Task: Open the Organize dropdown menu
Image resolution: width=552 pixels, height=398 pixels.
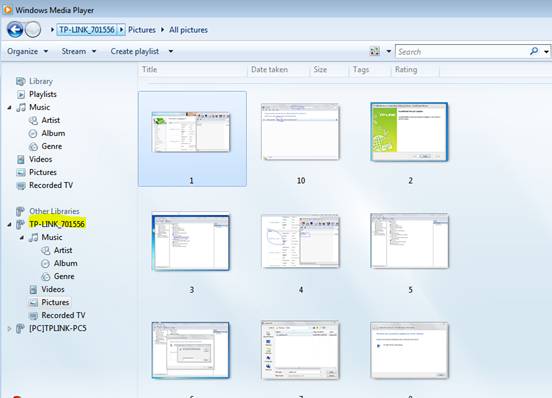Action: pyautogui.click(x=27, y=51)
